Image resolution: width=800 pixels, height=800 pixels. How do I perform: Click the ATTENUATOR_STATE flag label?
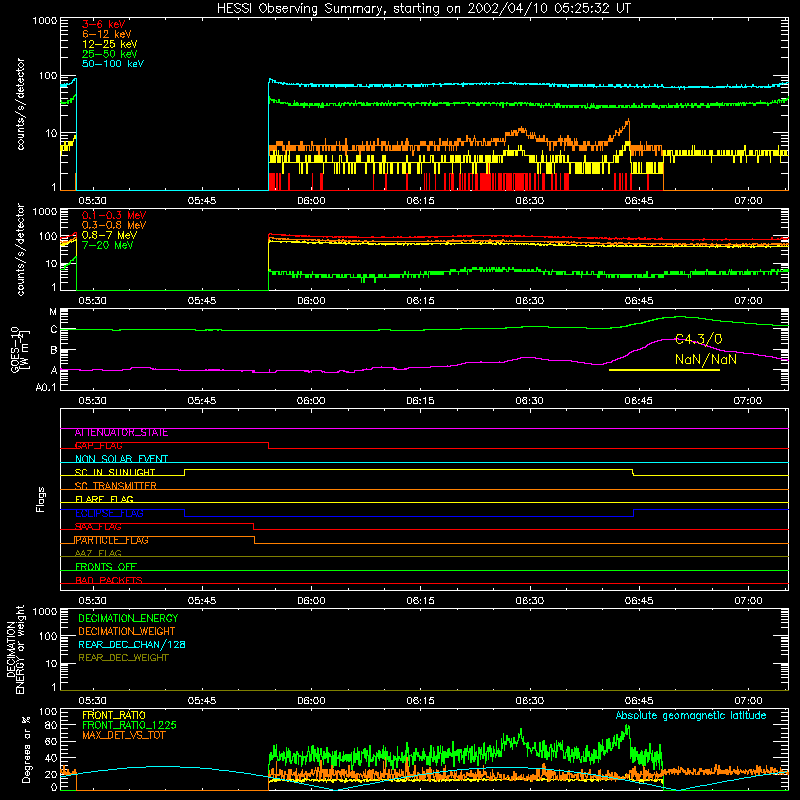121,433
